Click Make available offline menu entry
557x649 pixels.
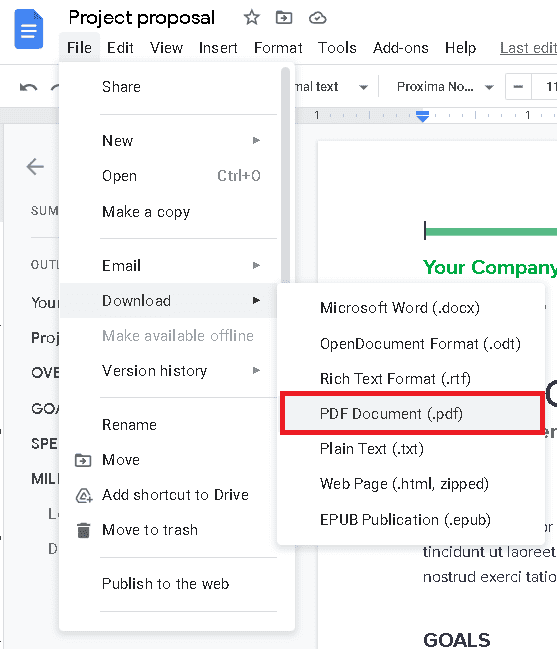click(168, 336)
